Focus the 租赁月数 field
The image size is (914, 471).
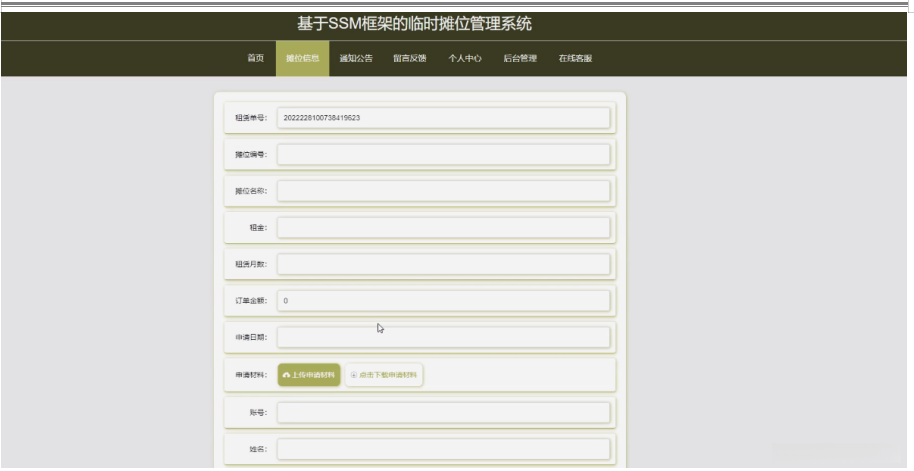(x=444, y=265)
